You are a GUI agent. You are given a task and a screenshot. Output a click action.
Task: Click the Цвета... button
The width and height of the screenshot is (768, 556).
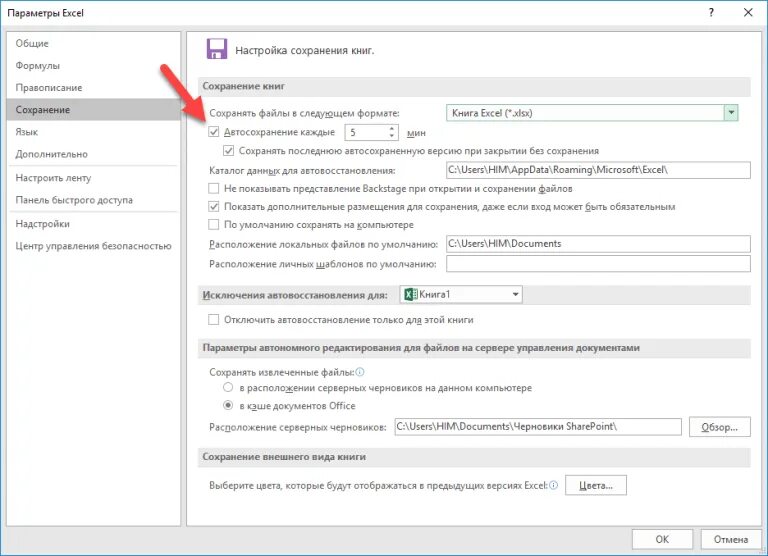point(596,485)
